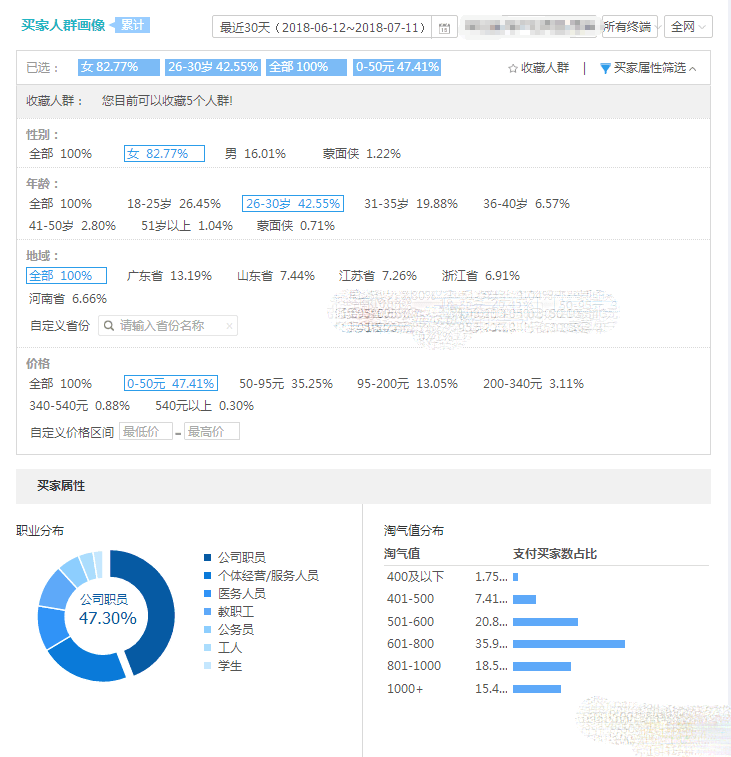Click the 最低价 minimum price field
Screen dimensions: 731x757
pyautogui.click(x=146, y=432)
